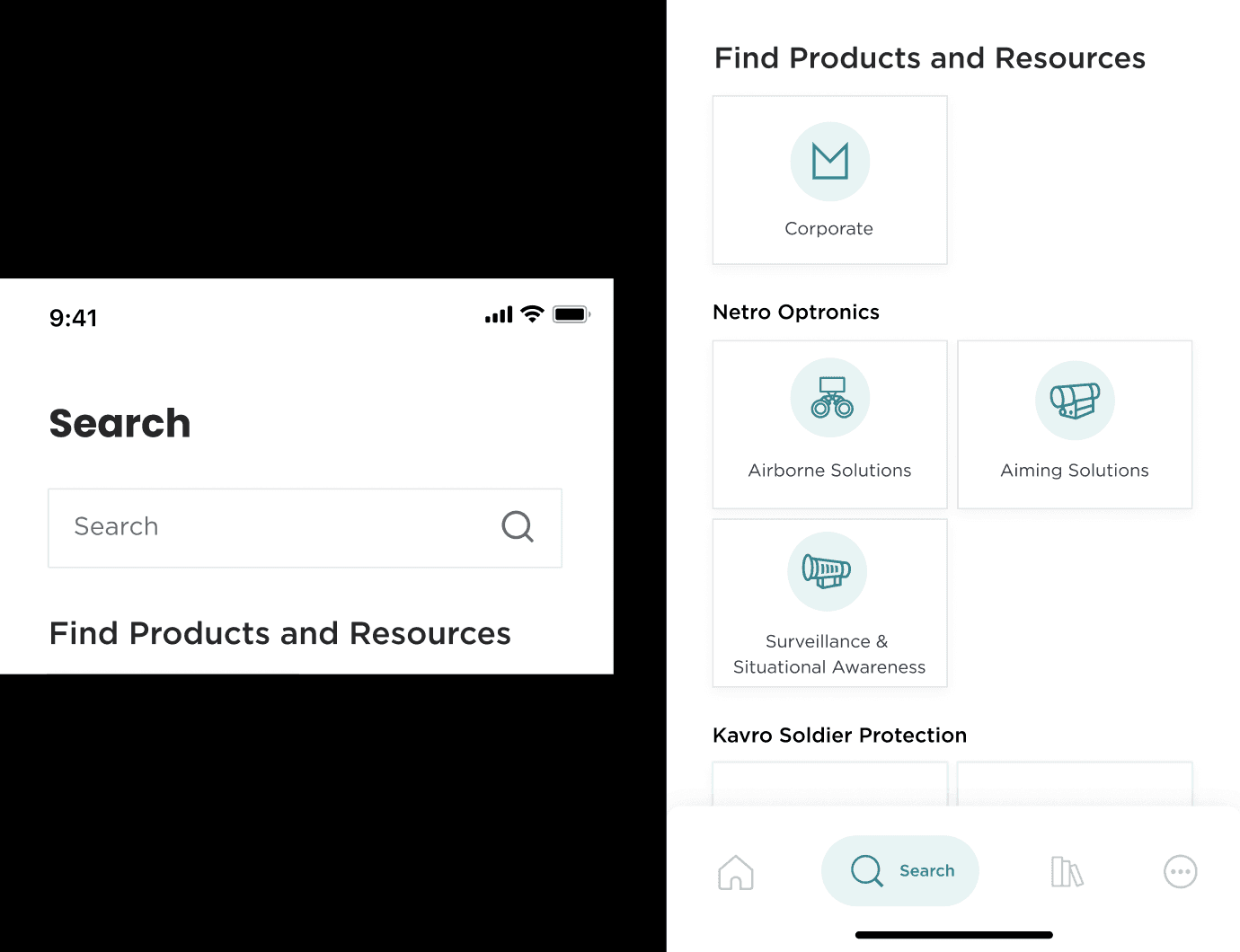Click the Surveillance camera icon
The height and width of the screenshot is (952, 1240).
(x=827, y=571)
